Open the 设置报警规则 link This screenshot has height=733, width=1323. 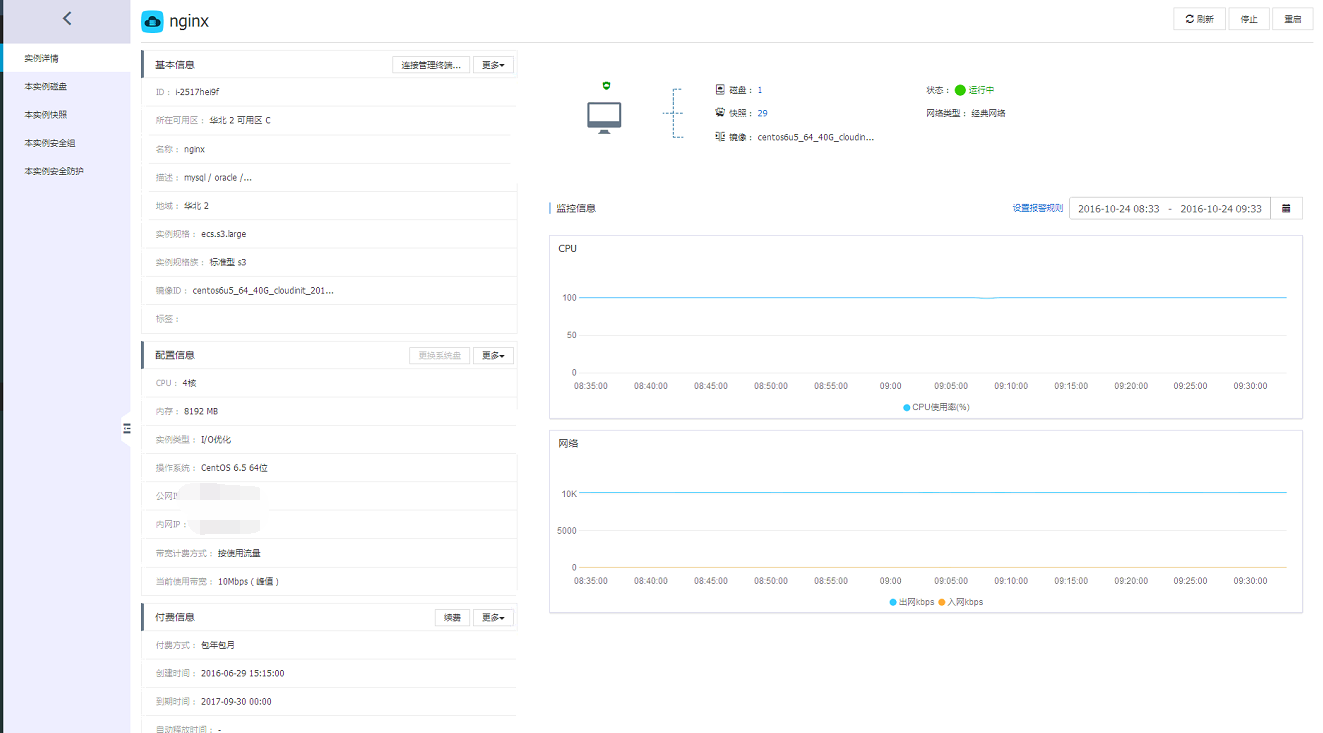(x=1038, y=208)
